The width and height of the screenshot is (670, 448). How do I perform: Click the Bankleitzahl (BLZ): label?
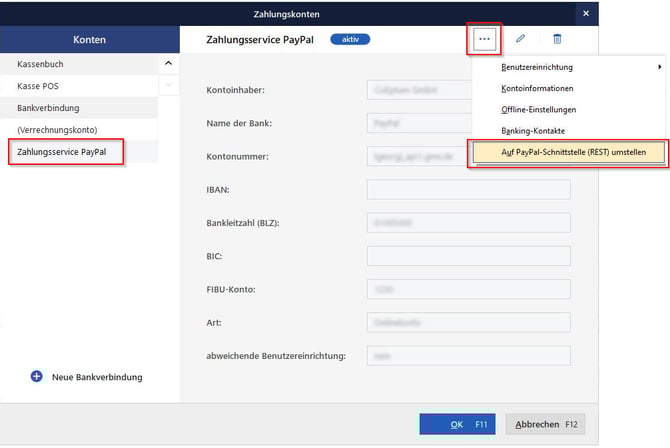(243, 223)
